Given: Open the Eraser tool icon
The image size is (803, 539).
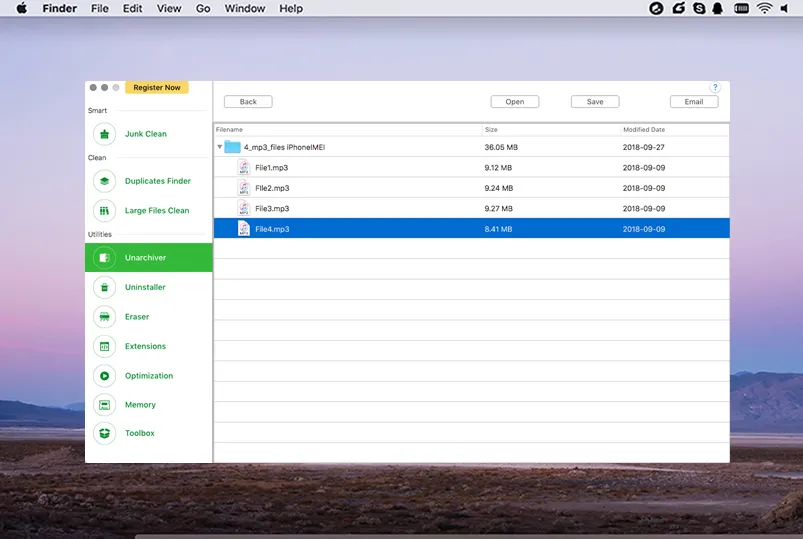Looking at the screenshot, I should 104,317.
